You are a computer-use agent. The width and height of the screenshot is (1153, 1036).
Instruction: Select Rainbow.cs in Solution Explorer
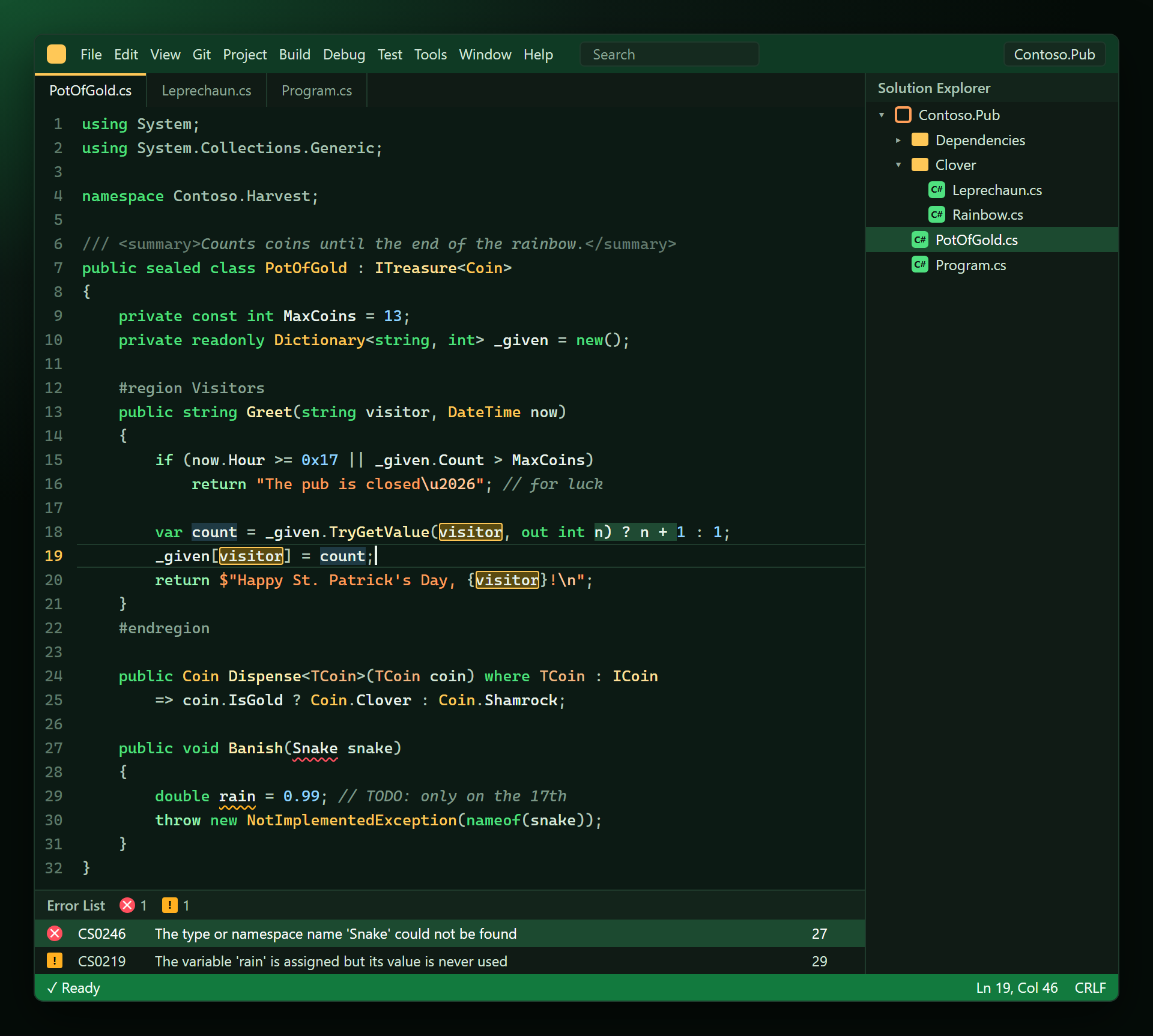(992, 214)
